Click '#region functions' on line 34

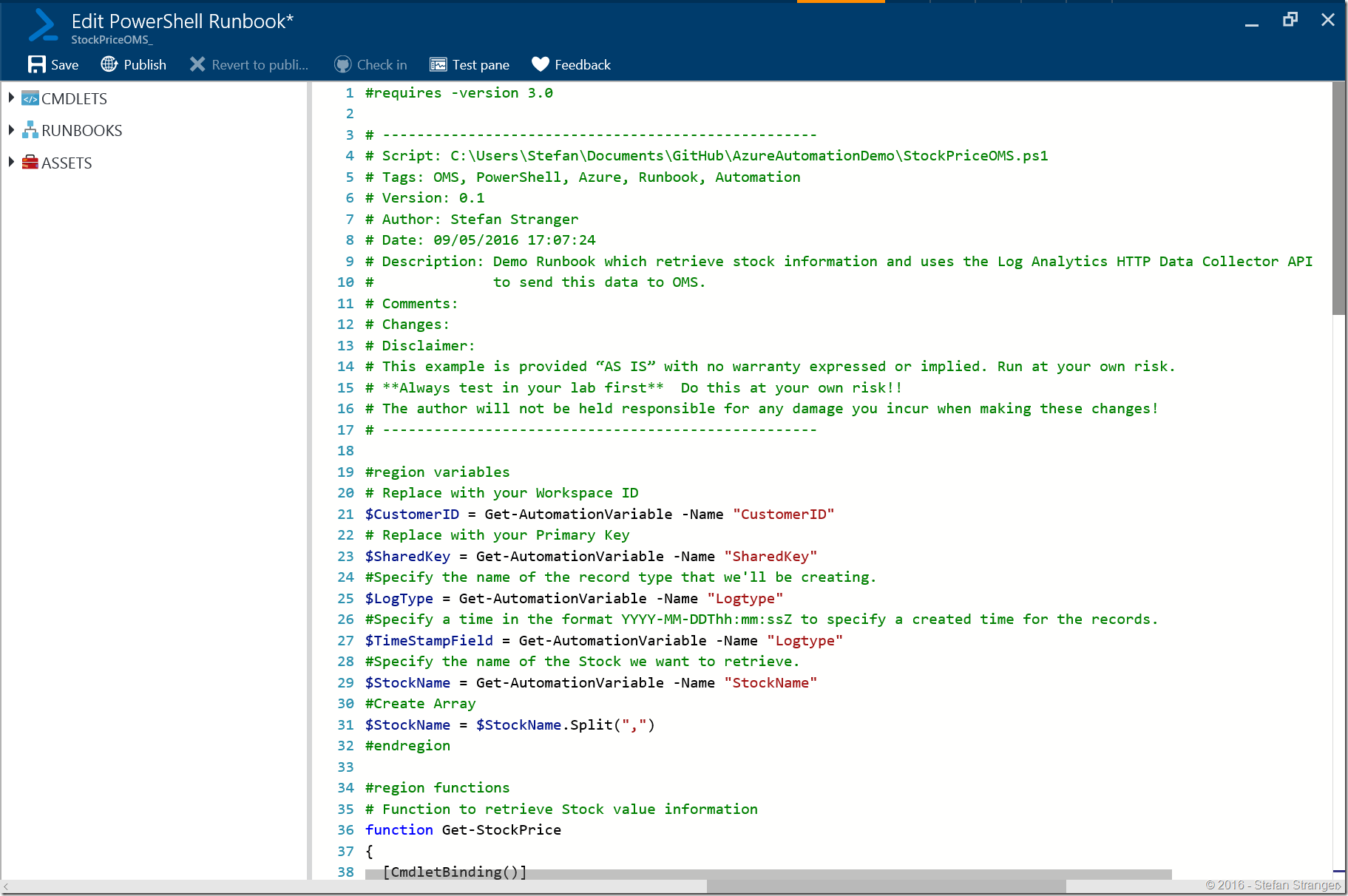coord(438,788)
